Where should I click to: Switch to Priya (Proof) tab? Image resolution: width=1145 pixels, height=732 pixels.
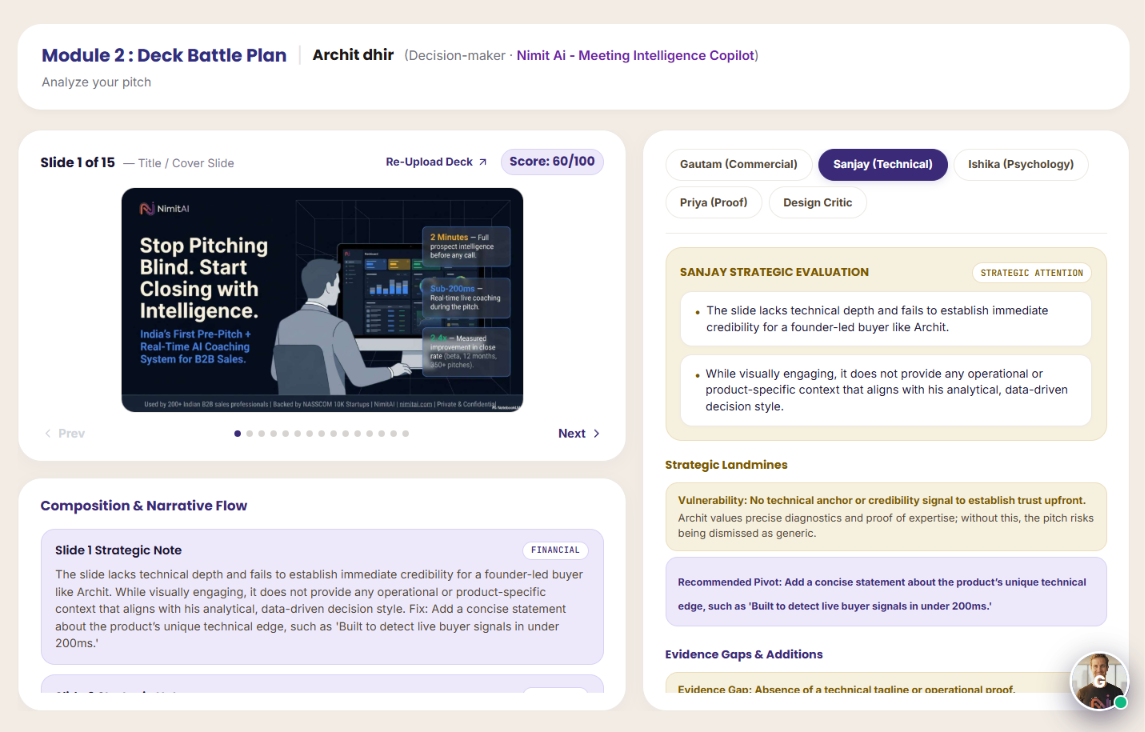click(x=713, y=202)
